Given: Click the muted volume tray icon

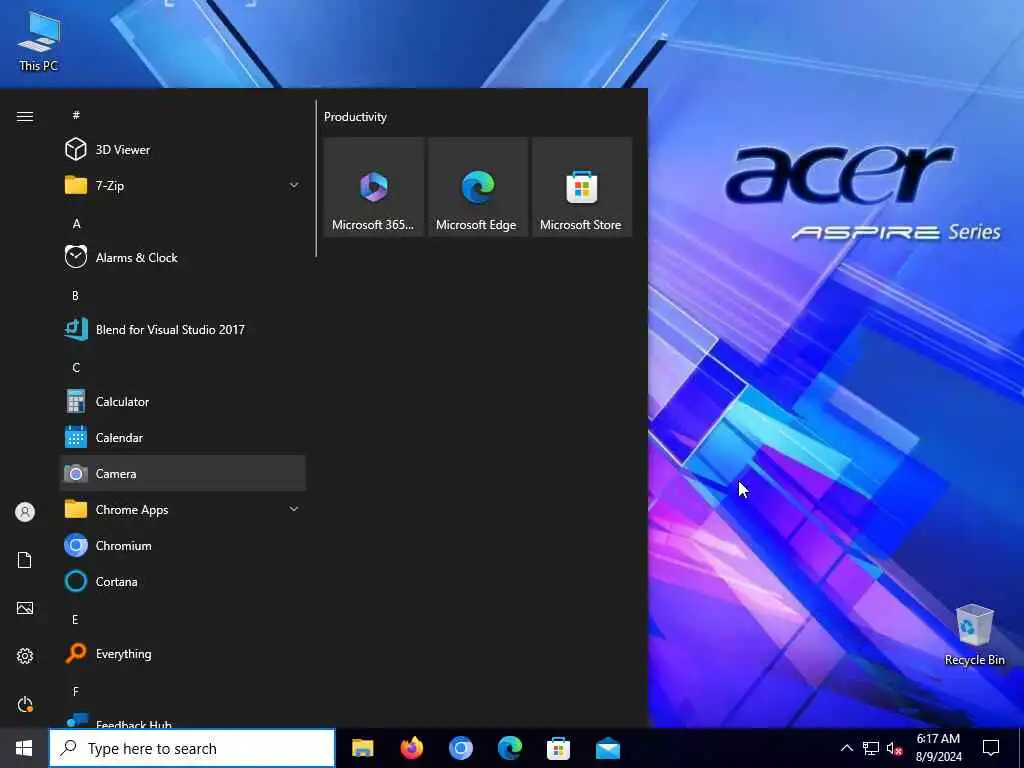Looking at the screenshot, I should pos(895,748).
